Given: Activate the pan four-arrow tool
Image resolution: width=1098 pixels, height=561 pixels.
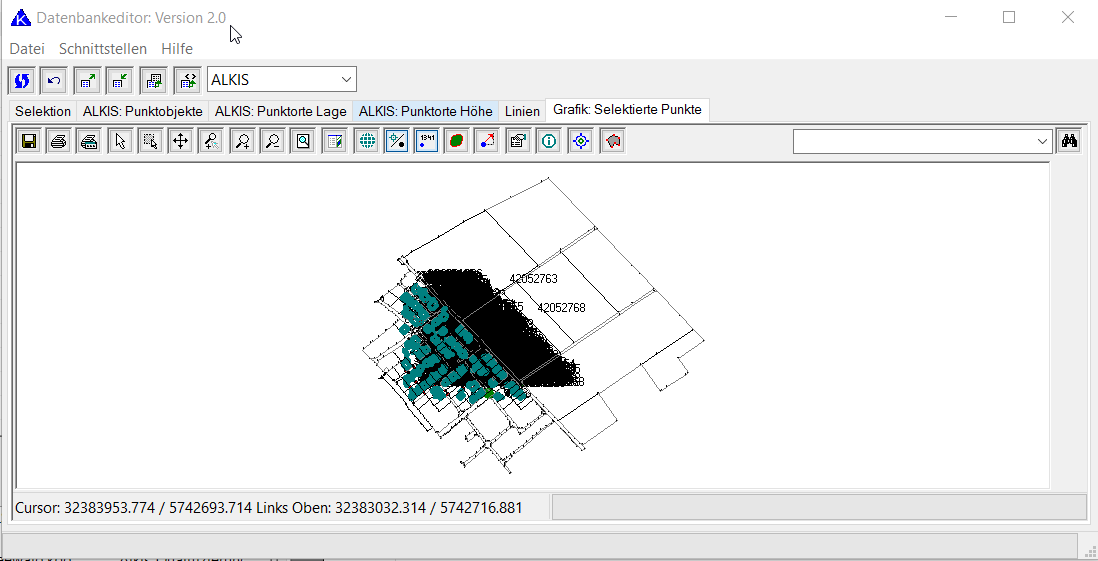Looking at the screenshot, I should (181, 141).
